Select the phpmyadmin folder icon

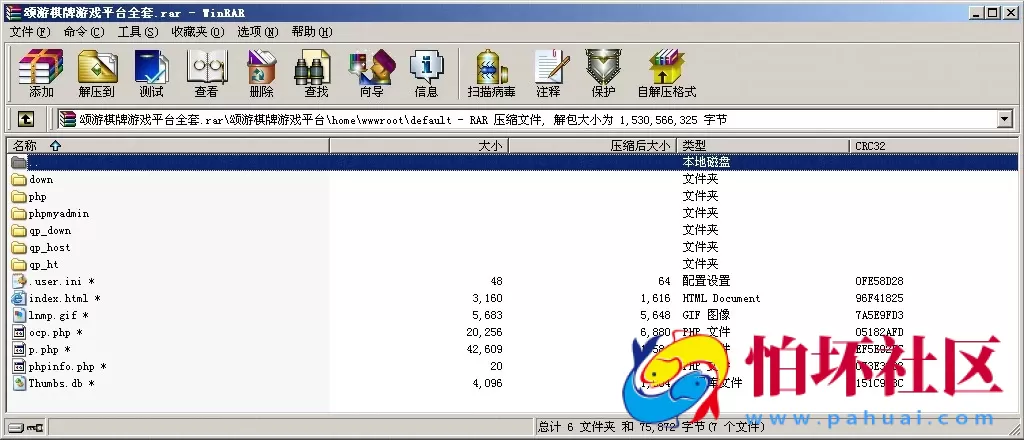(x=19, y=213)
